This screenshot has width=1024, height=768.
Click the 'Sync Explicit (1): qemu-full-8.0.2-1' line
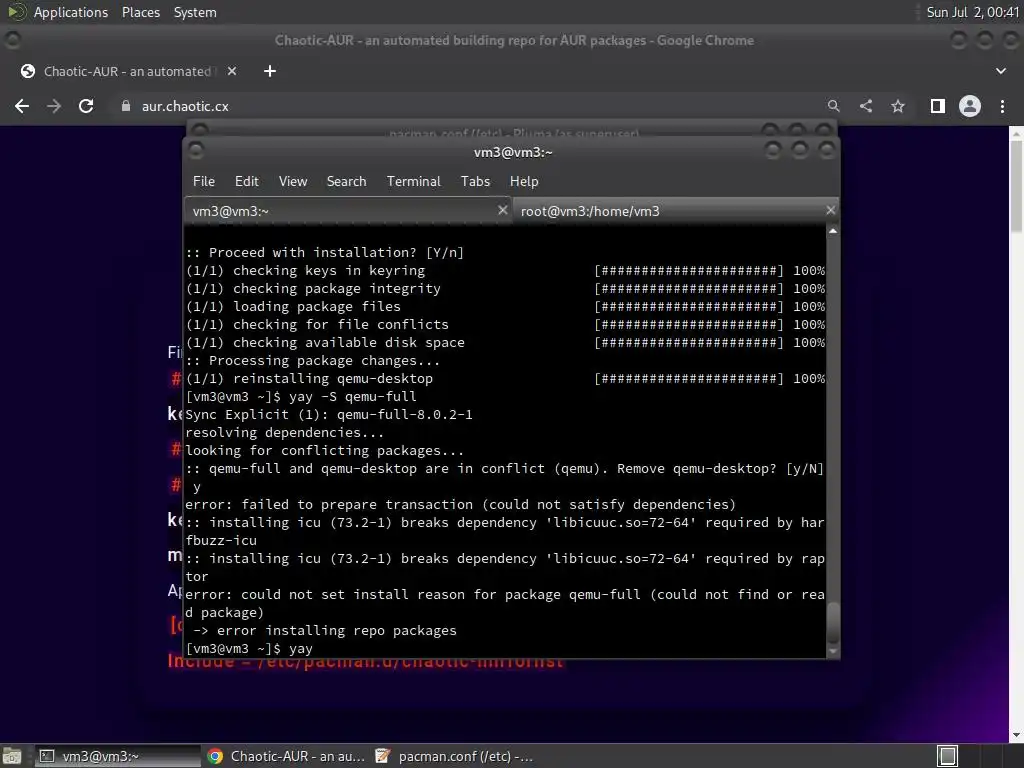click(x=328, y=414)
